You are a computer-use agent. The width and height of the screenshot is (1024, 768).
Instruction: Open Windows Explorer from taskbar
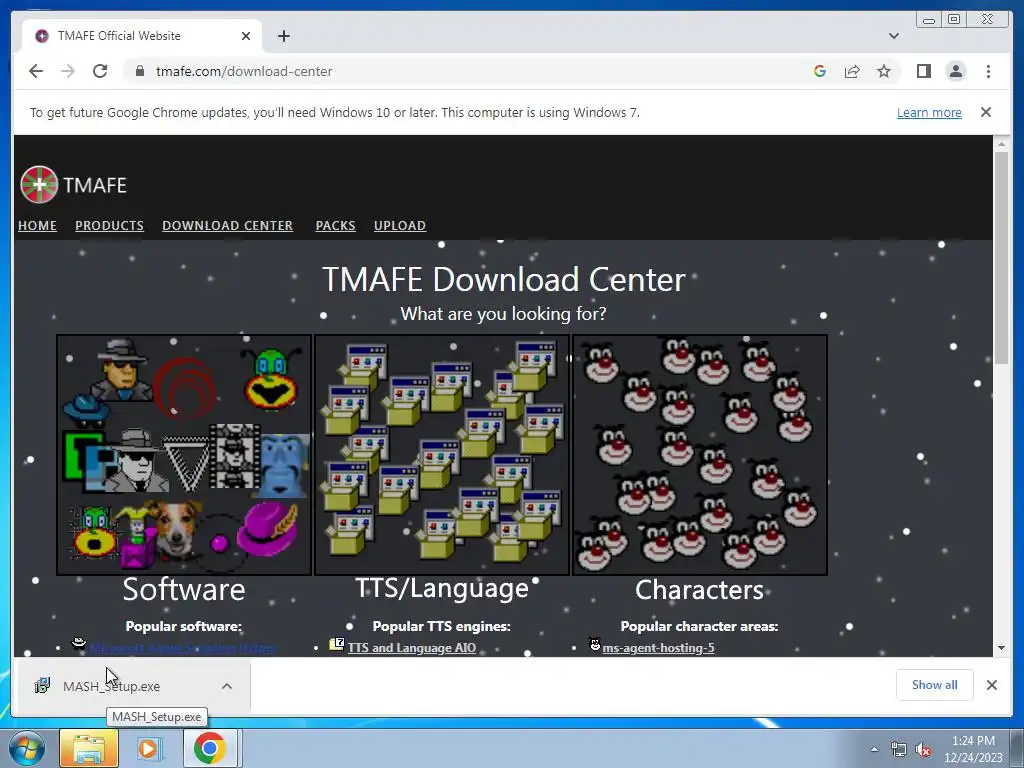pos(89,749)
